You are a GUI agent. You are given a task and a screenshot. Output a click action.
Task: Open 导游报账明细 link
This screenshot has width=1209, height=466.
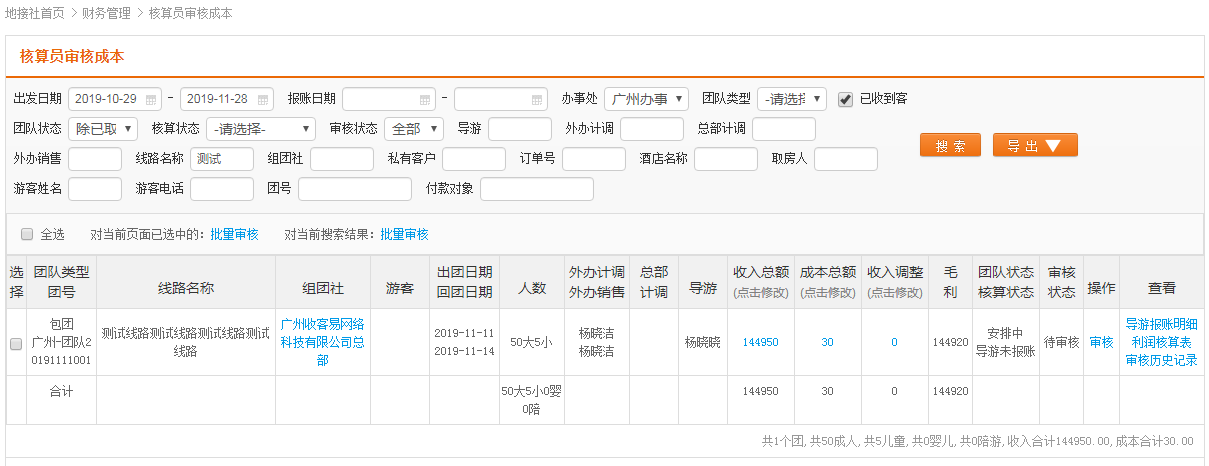1161,324
